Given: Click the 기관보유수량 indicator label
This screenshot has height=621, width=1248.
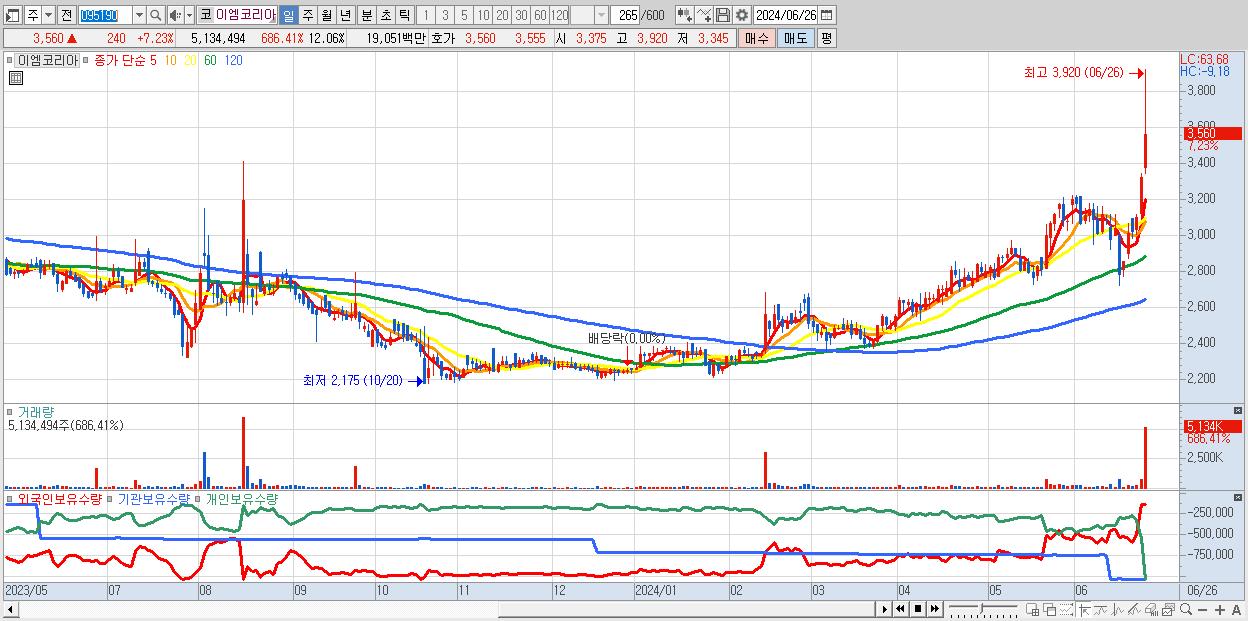Looking at the screenshot, I should click(x=152, y=498).
